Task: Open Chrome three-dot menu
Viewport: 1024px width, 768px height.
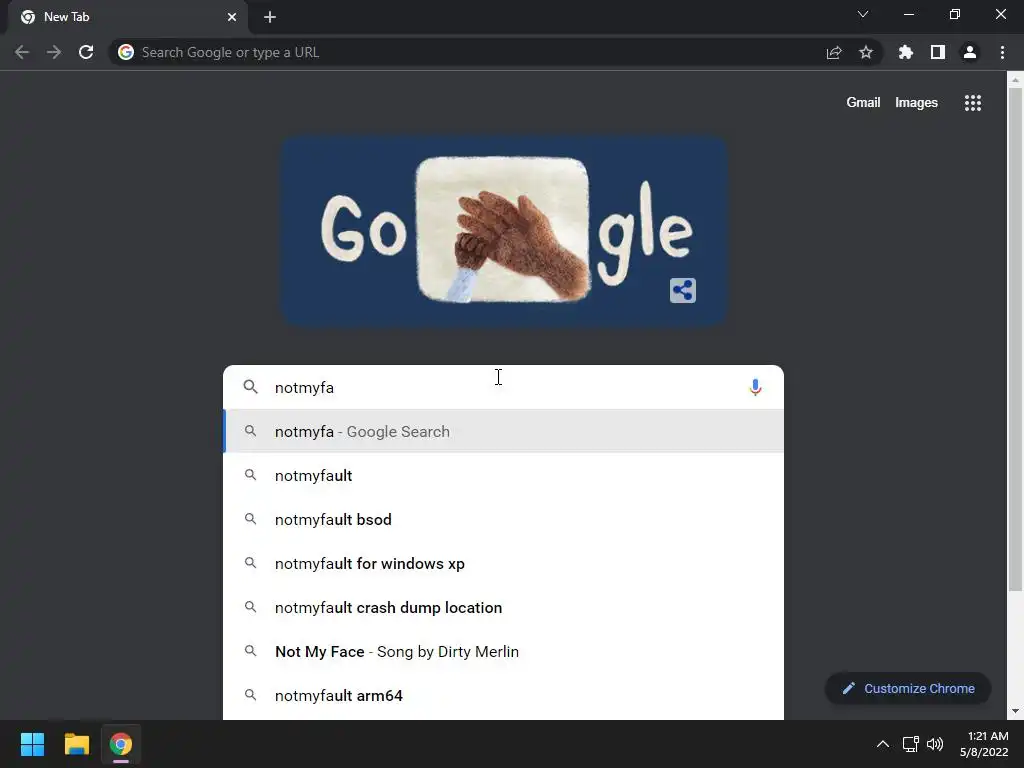Action: (x=1002, y=52)
